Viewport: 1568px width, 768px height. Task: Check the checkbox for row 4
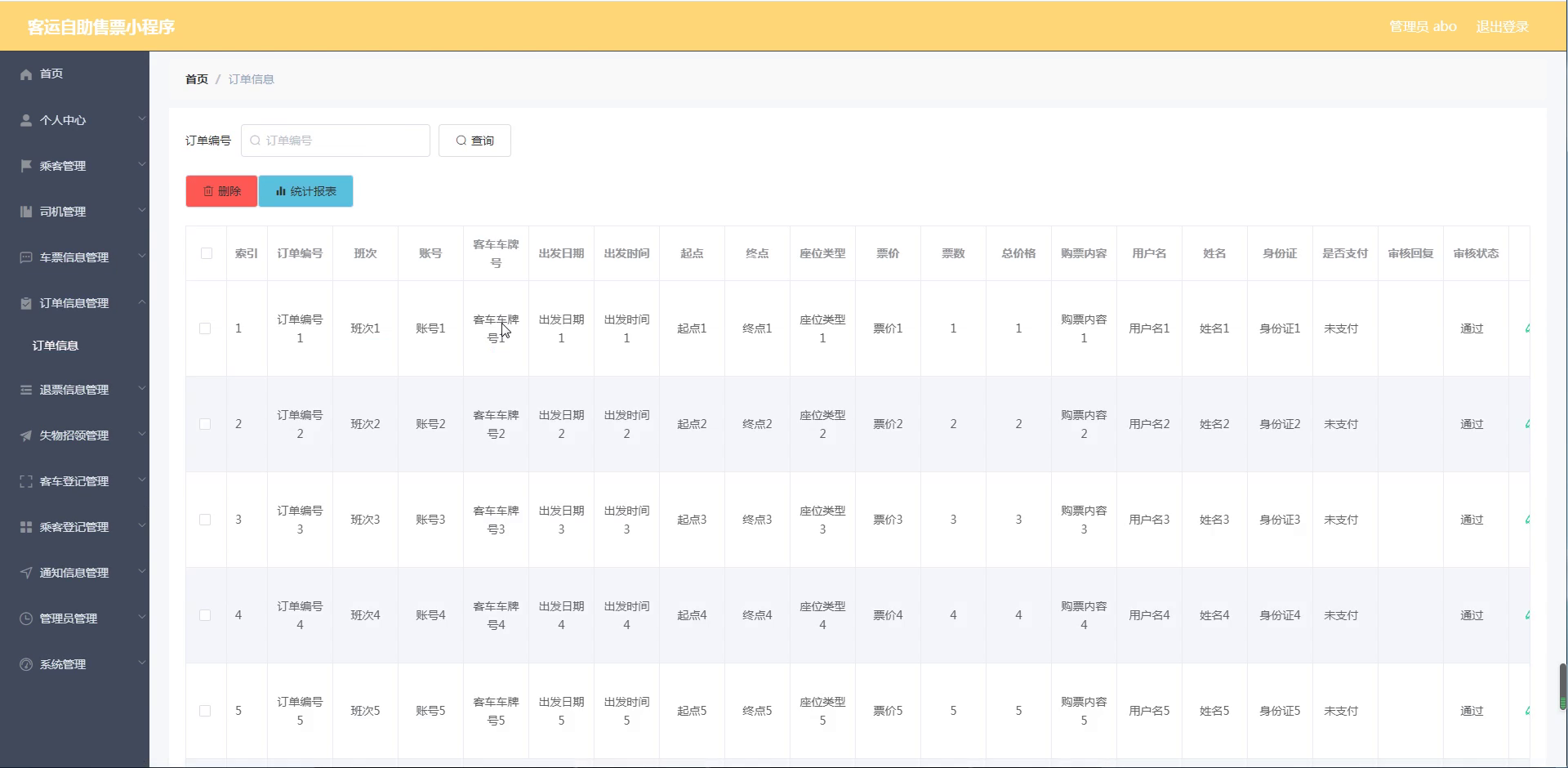tap(205, 615)
